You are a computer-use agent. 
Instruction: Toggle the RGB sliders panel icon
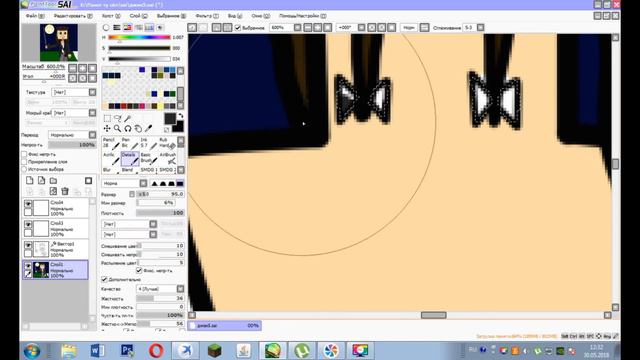117,28
